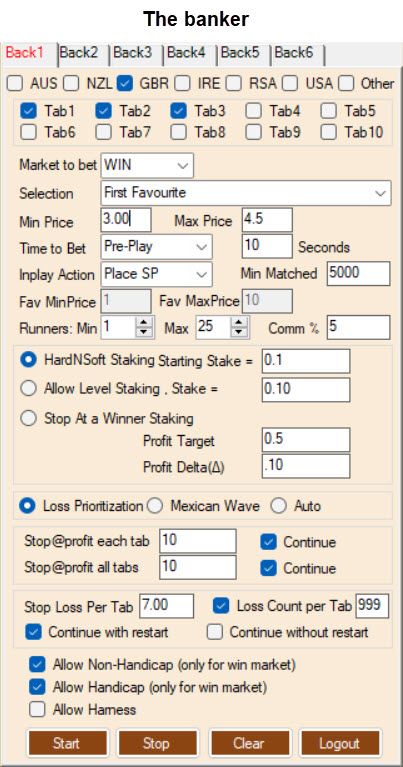Open the Inplay Action dropdown
The height and width of the screenshot is (767, 403).
tap(157, 274)
